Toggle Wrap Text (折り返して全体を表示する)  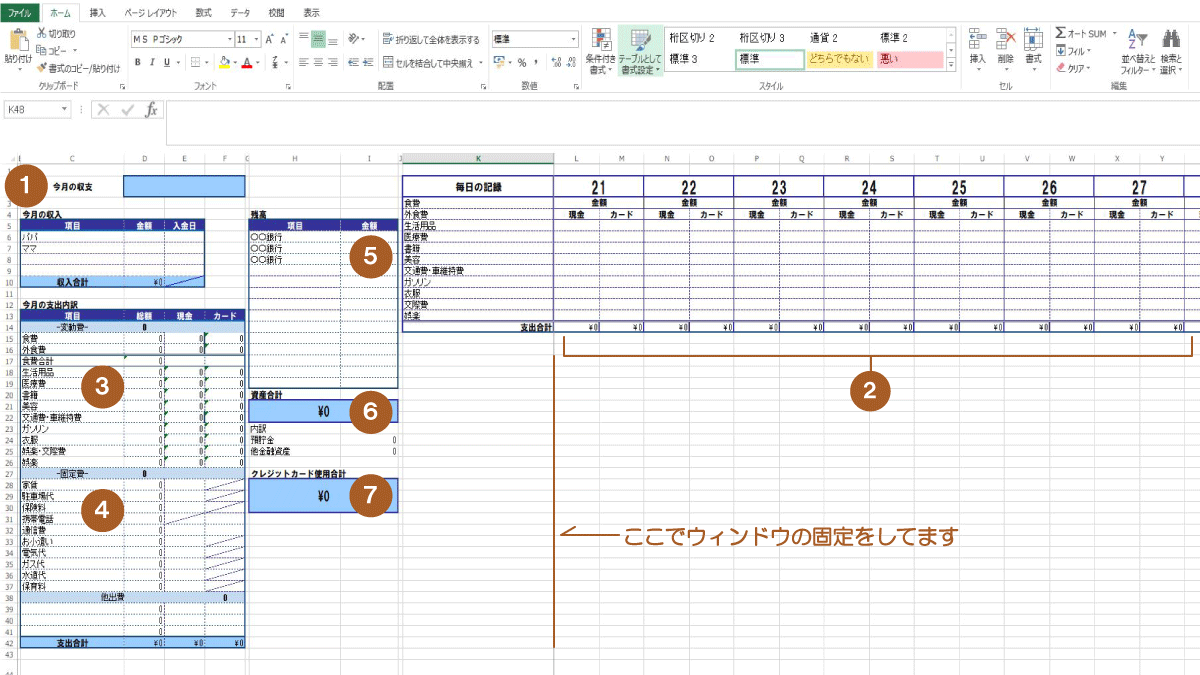(x=431, y=39)
